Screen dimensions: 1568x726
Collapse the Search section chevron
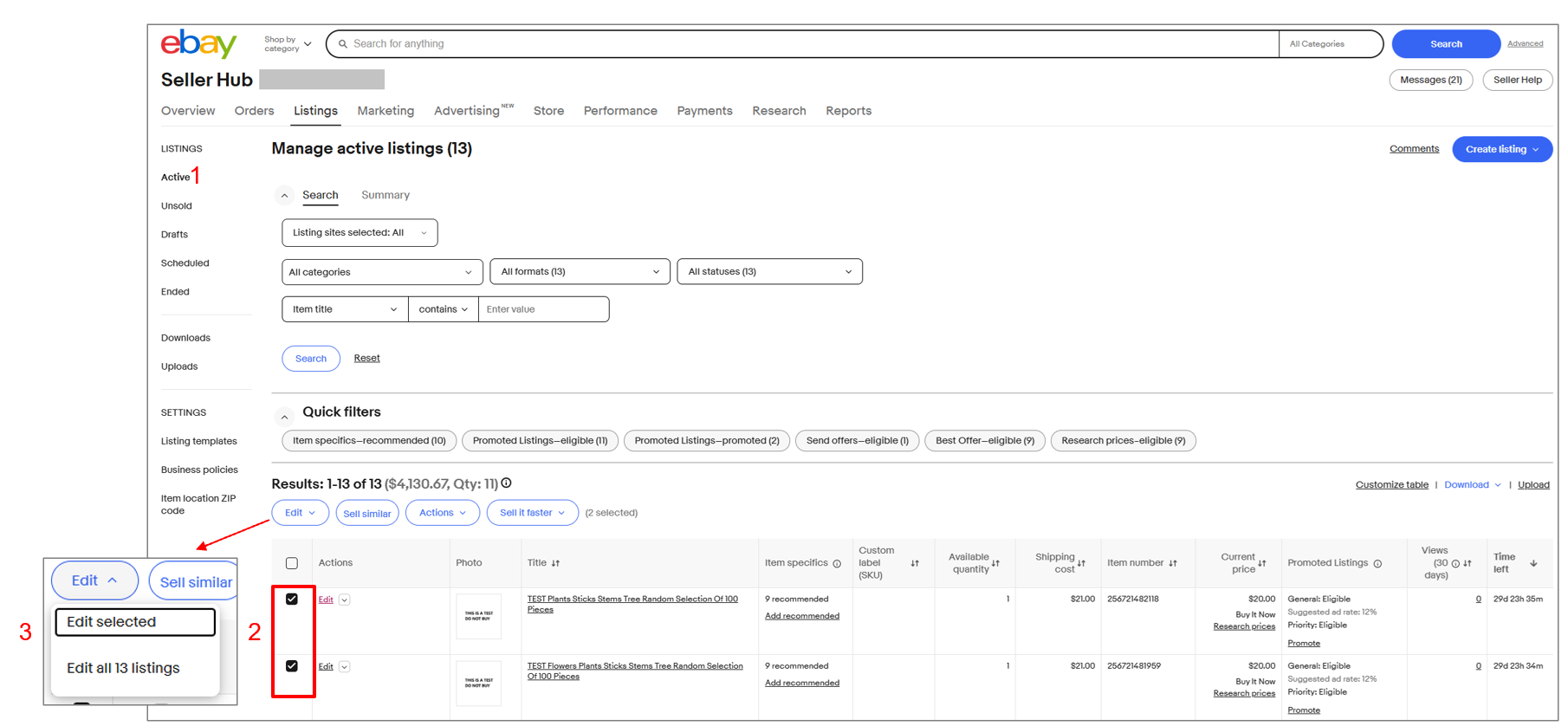point(284,196)
